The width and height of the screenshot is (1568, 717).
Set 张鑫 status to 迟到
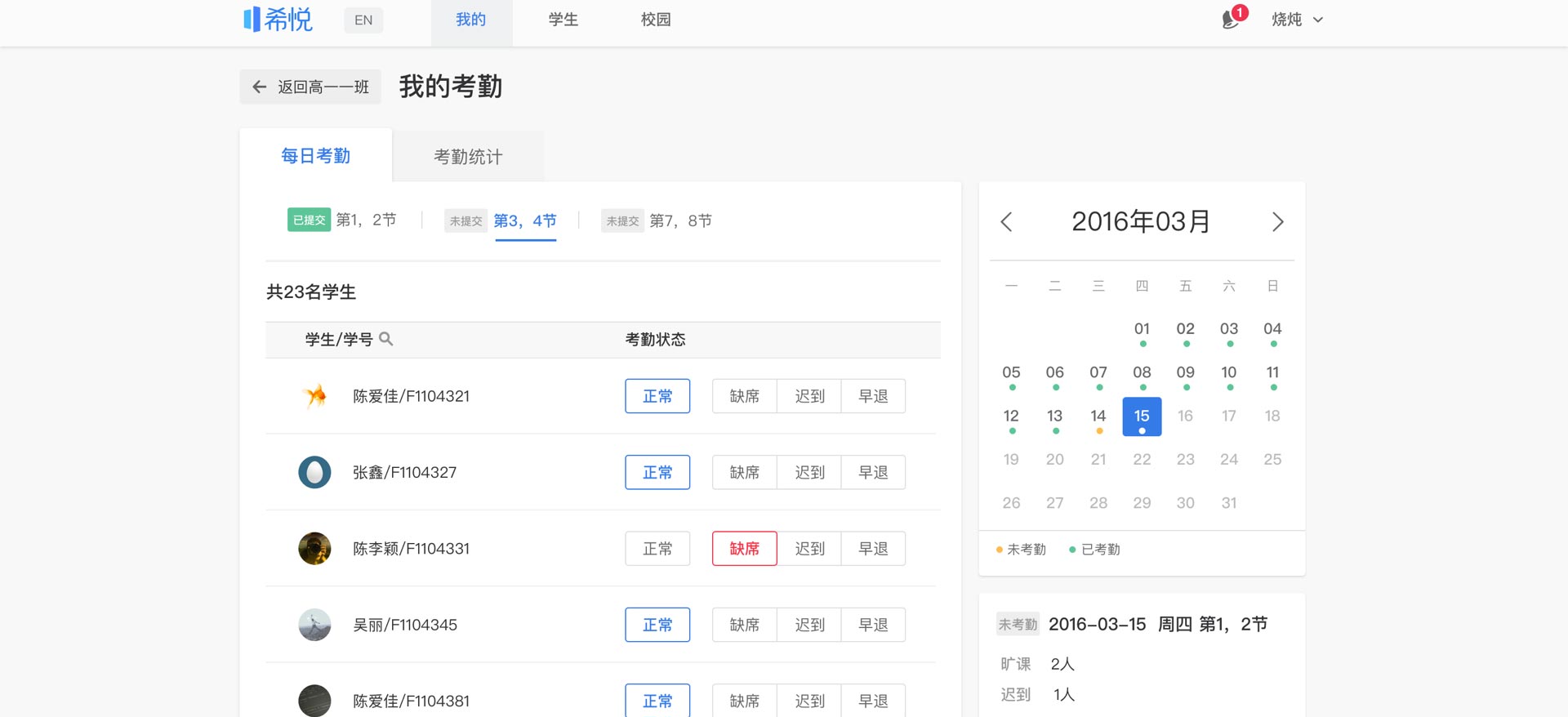809,472
